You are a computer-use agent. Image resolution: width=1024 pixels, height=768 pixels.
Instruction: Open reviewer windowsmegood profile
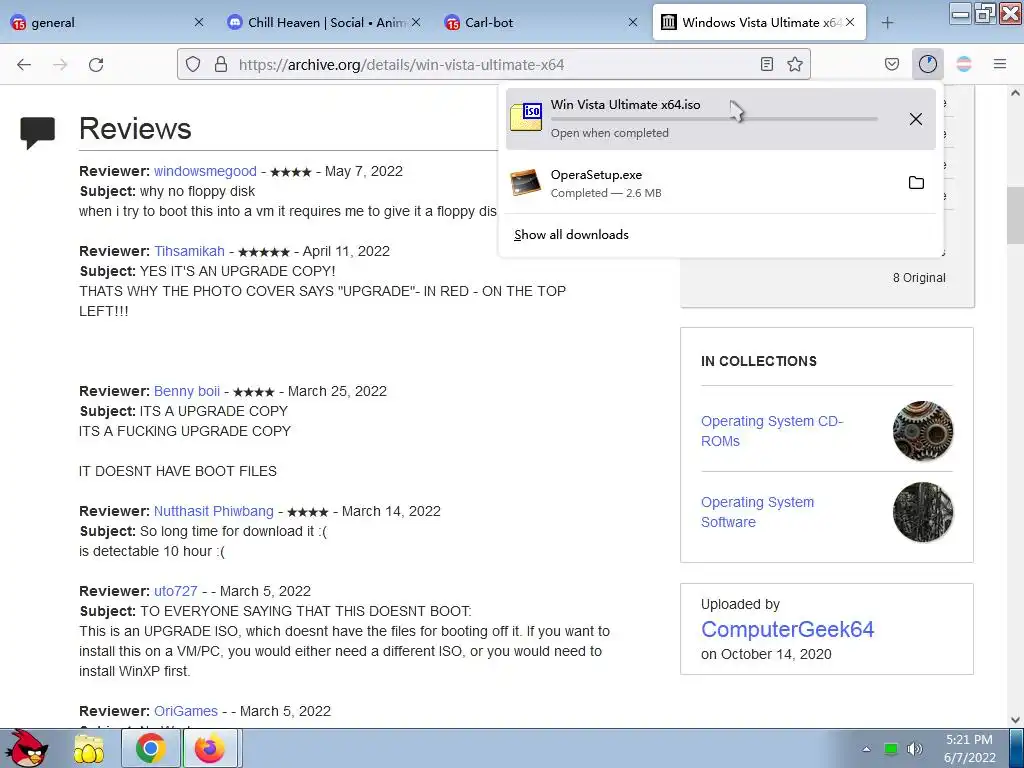pyautogui.click(x=205, y=171)
